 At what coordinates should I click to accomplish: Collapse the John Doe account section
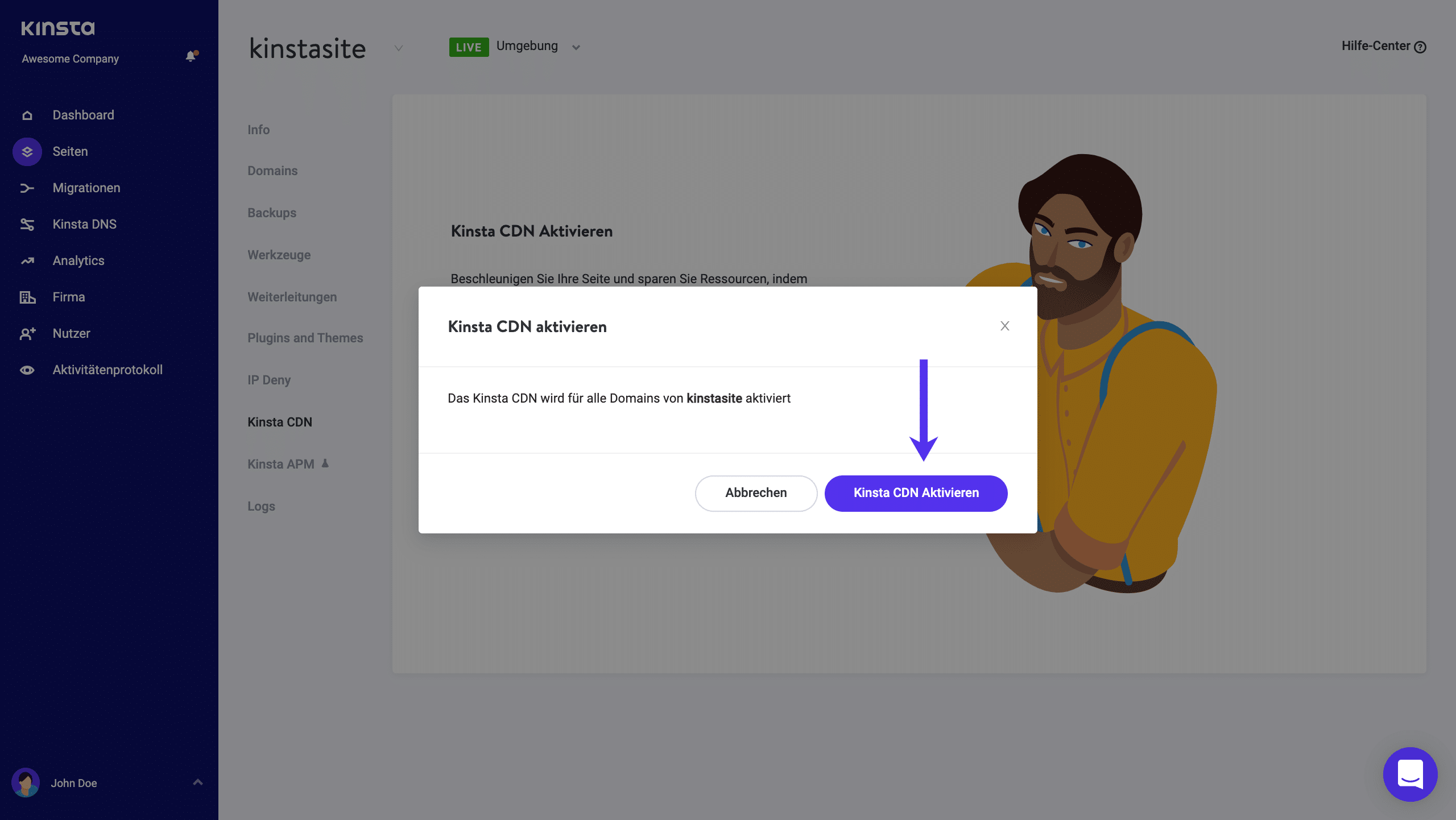click(x=197, y=782)
